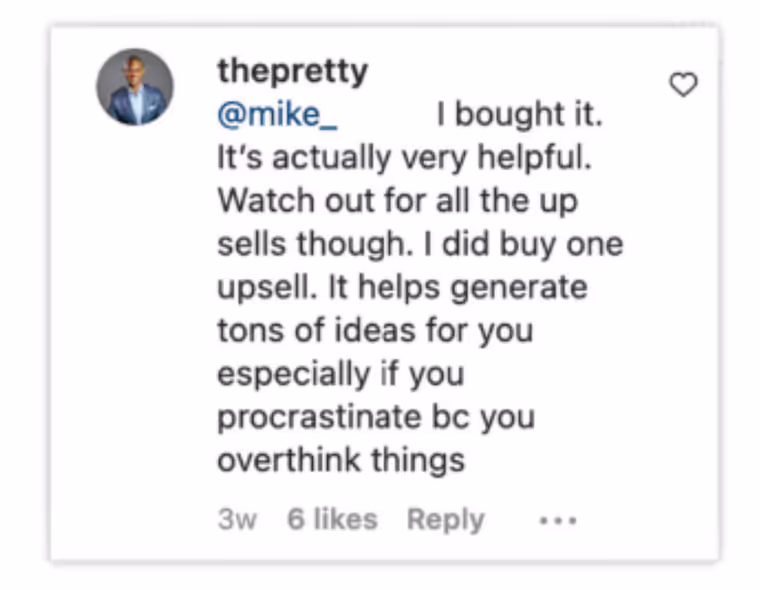Screen dimensions: 760x590
Task: Tap the circular avatar of the suited man
Action: coord(135,87)
